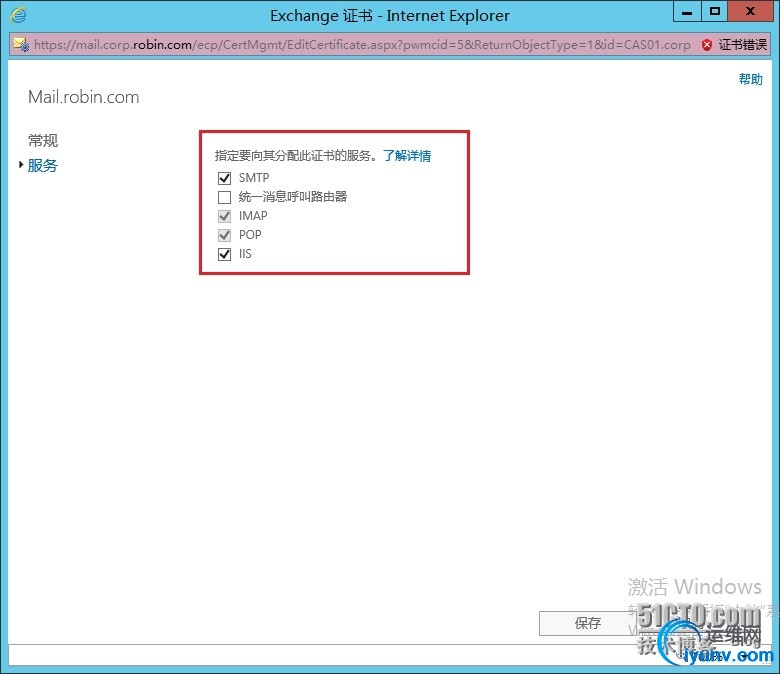Toggle the POP service checkbox
This screenshot has width=780, height=674.
tap(224, 235)
